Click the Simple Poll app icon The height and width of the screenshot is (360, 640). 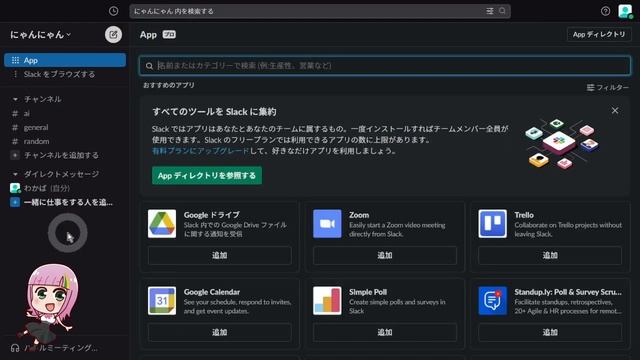coord(327,301)
